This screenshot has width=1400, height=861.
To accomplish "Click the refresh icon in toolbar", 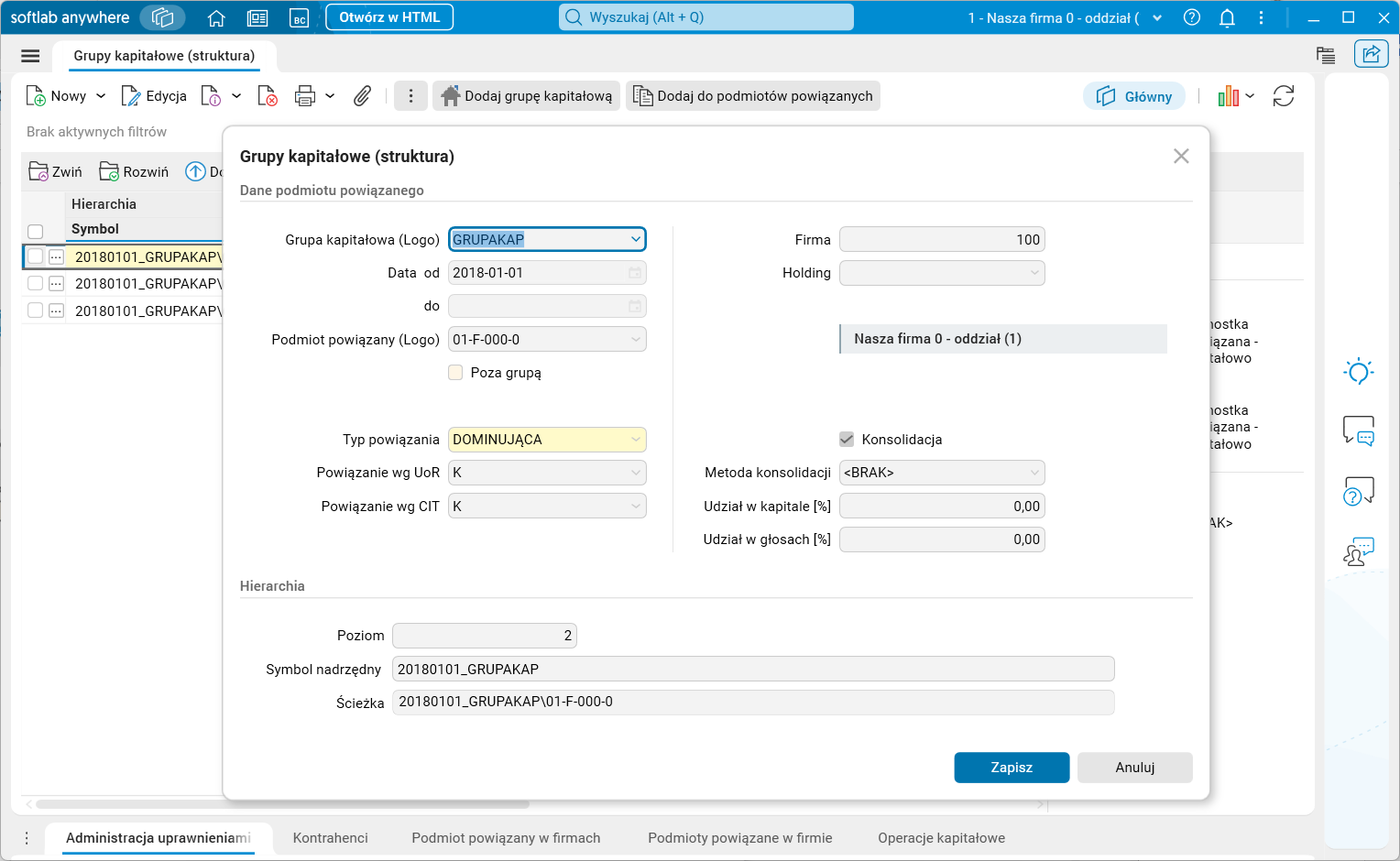I will coord(1284,96).
